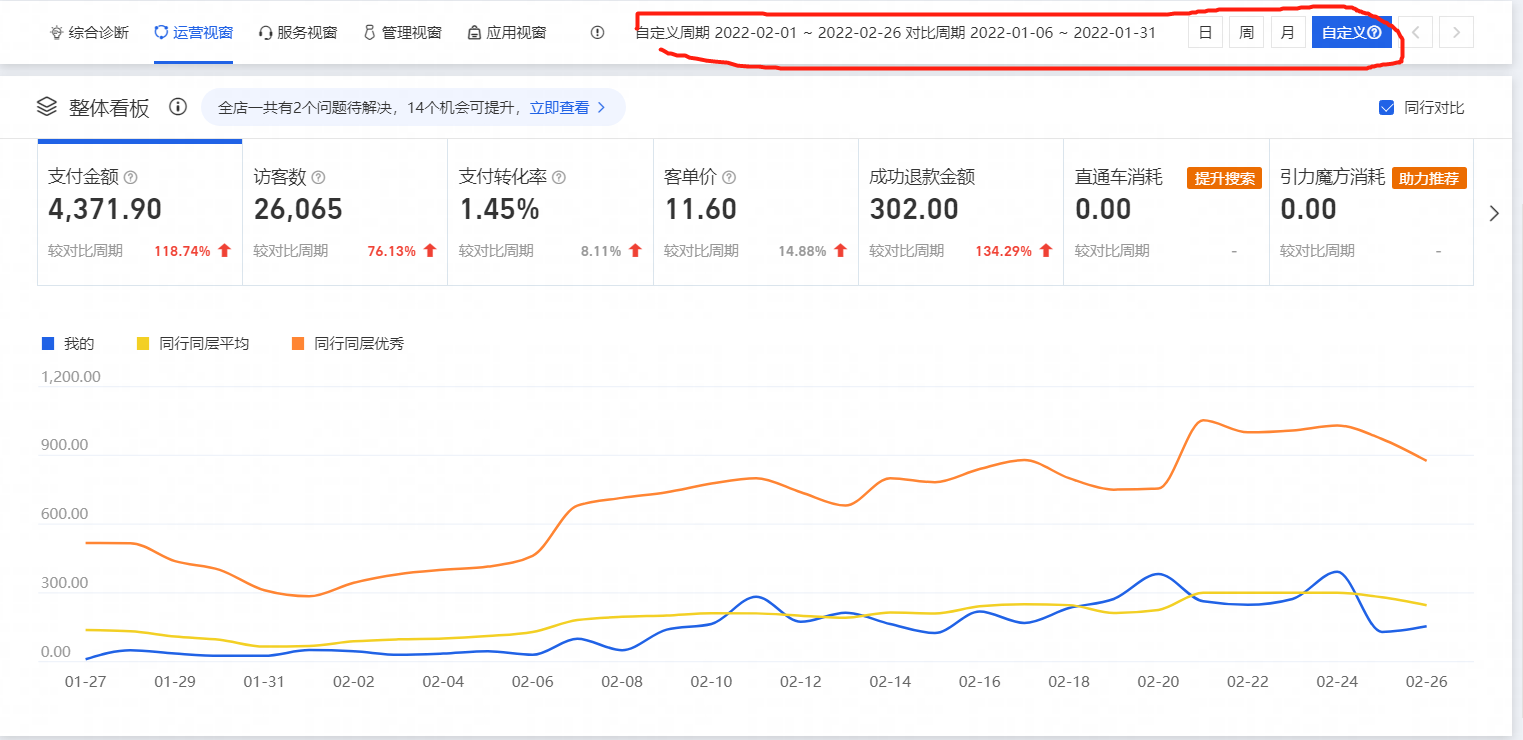The image size is (1523, 740).
Task: Toggle 同行同层优秀 orange legend swatch
Action: tap(298, 343)
